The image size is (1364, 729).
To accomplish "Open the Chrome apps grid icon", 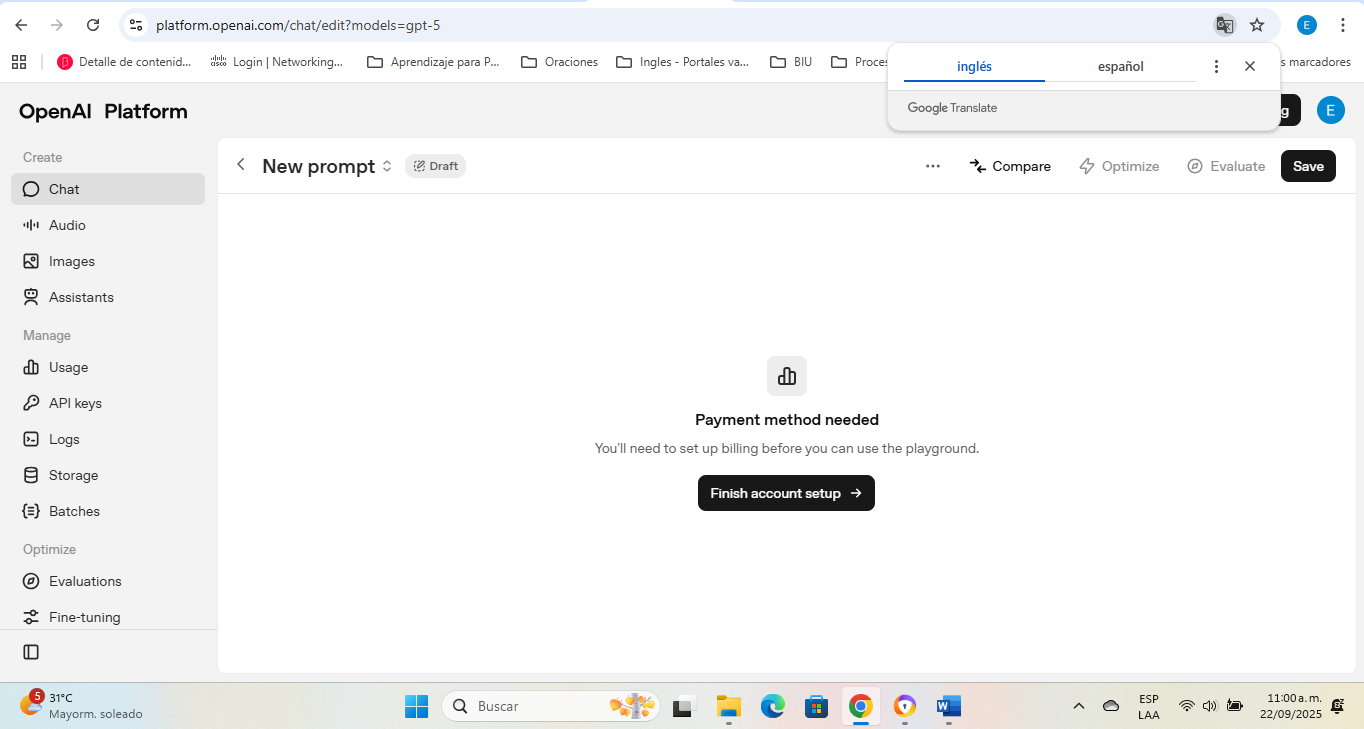I will pyautogui.click(x=19, y=62).
